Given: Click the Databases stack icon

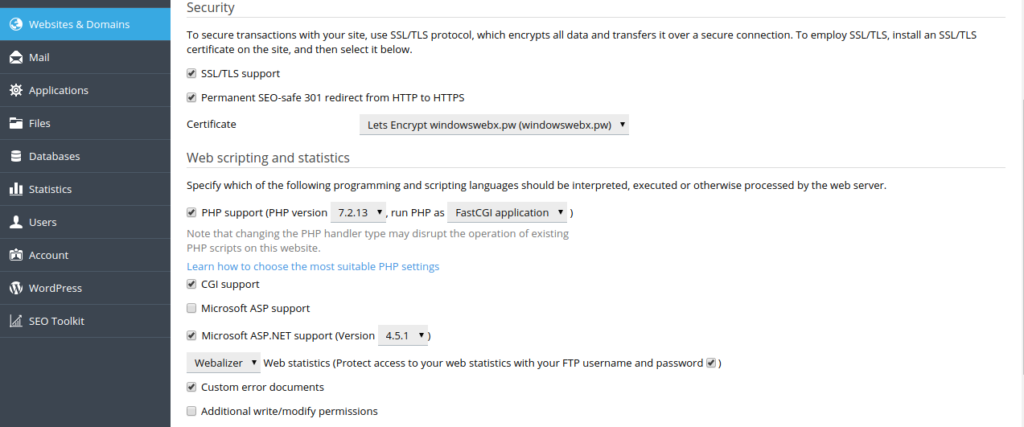Looking at the screenshot, I should click(16, 157).
